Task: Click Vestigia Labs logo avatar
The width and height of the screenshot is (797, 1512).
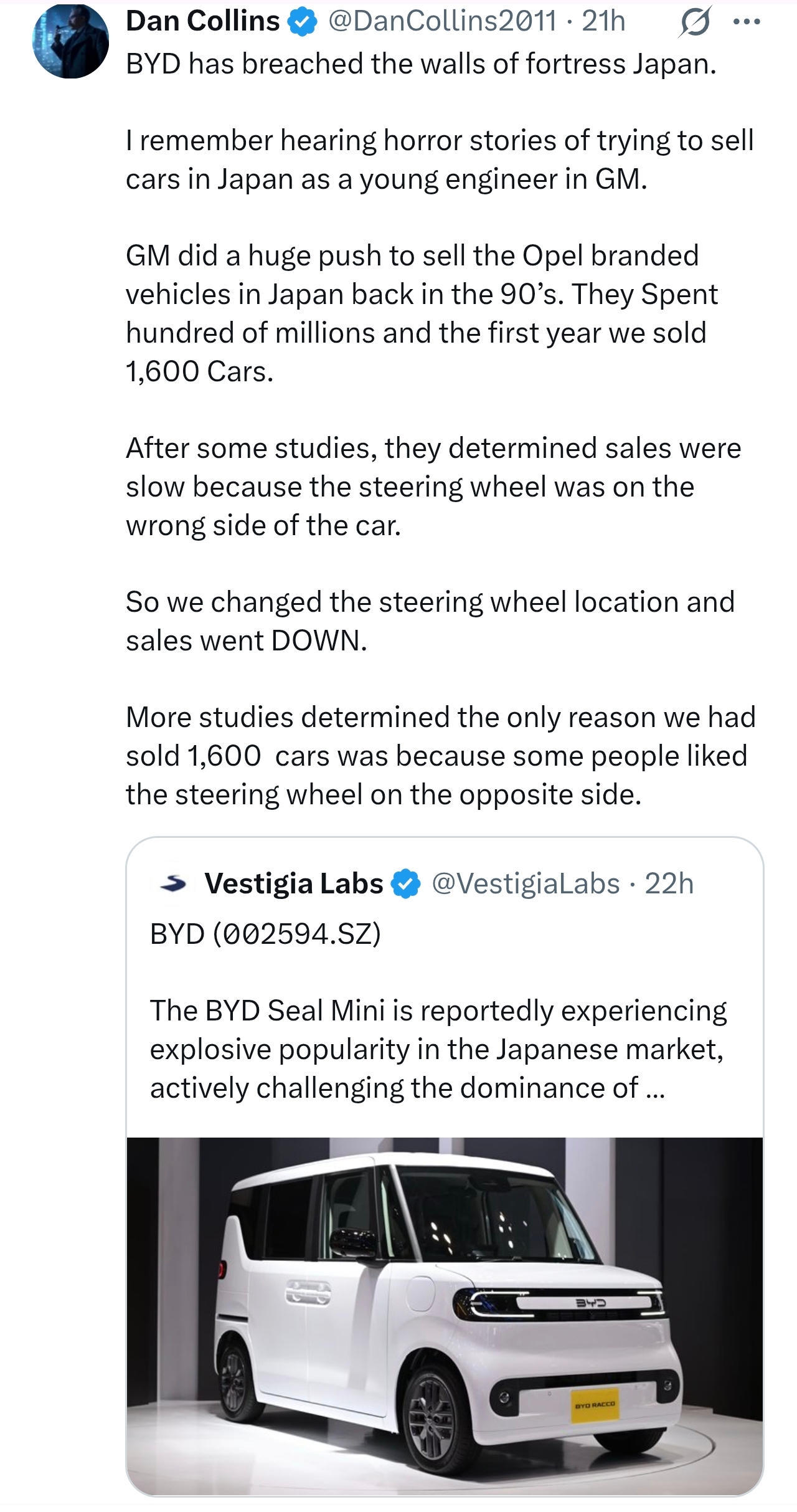Action: [x=173, y=883]
